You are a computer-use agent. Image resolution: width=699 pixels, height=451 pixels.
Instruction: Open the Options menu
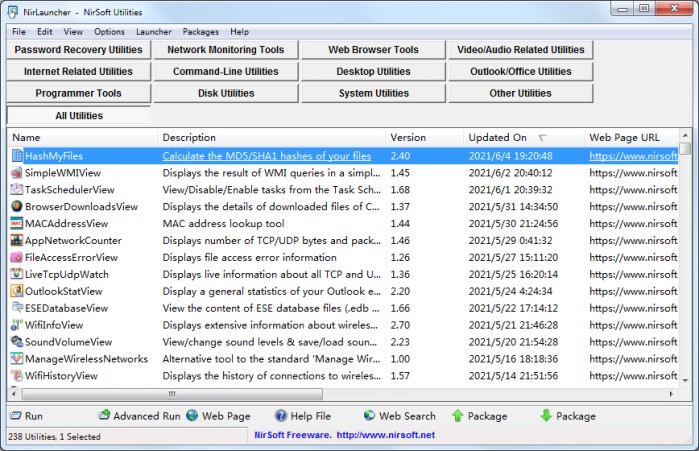[109, 32]
